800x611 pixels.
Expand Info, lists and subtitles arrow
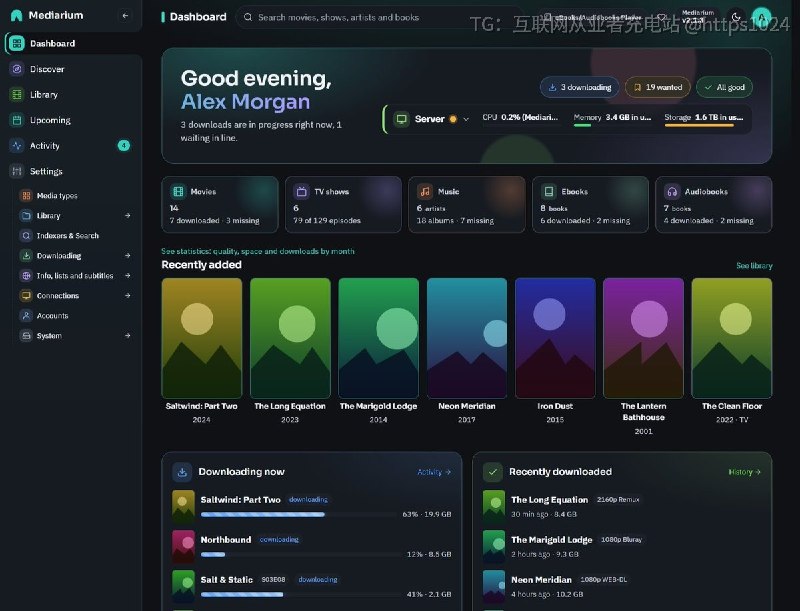[128, 275]
